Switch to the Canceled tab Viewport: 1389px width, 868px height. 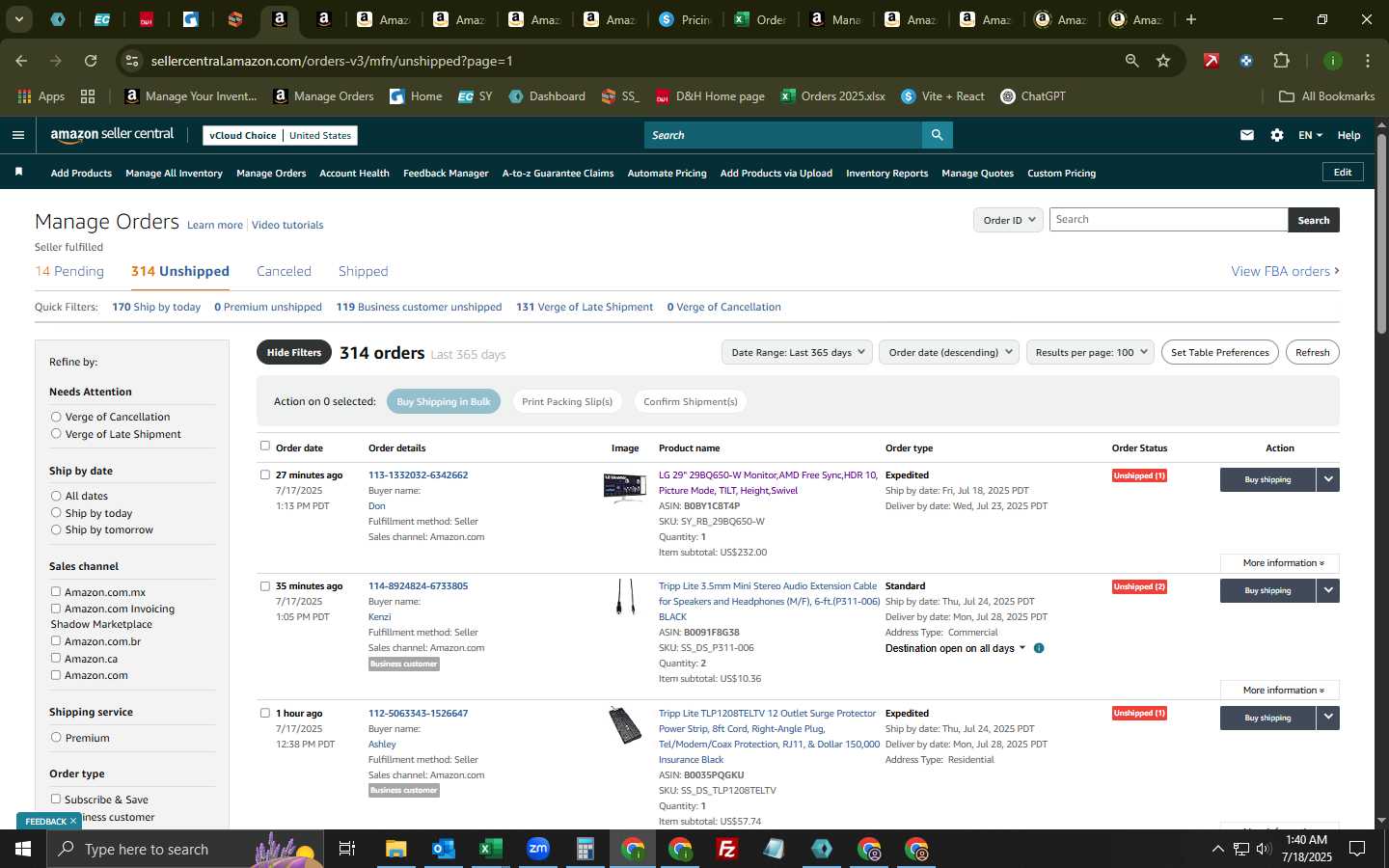point(284,271)
